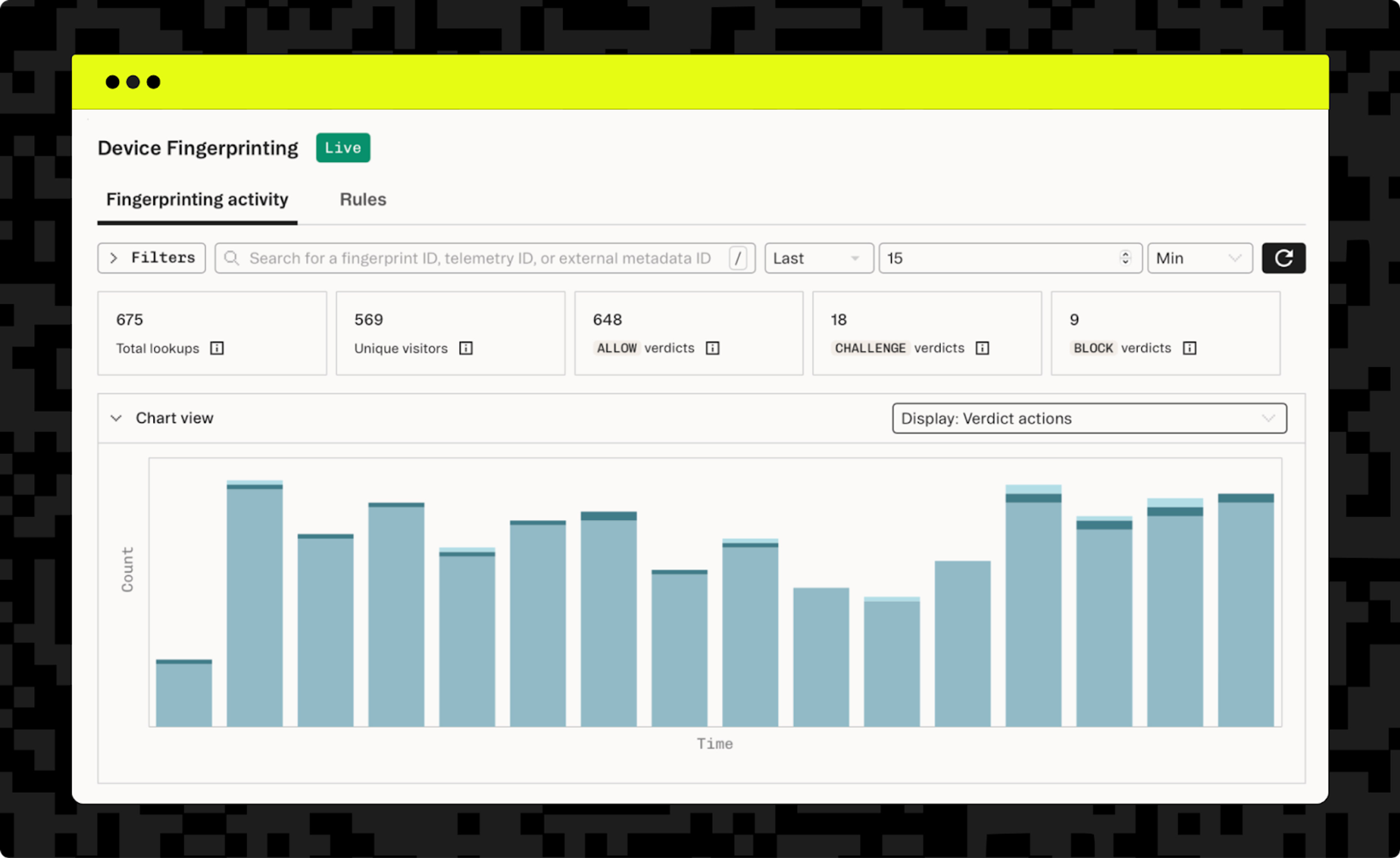Open the info icon for CHALLENGE verdicts
The image size is (1400, 858).
coord(983,348)
